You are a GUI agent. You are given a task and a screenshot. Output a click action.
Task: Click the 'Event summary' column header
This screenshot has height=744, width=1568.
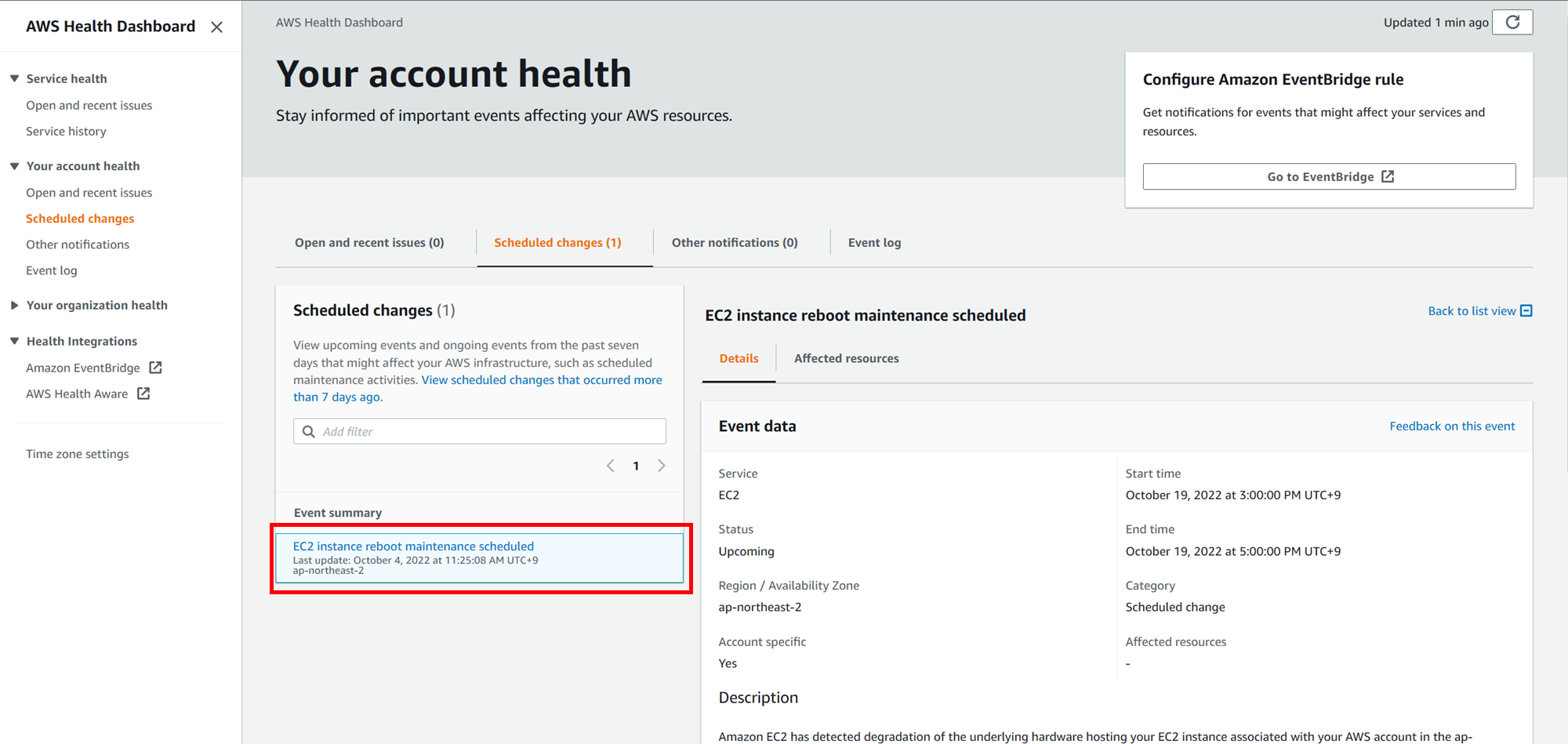(338, 512)
